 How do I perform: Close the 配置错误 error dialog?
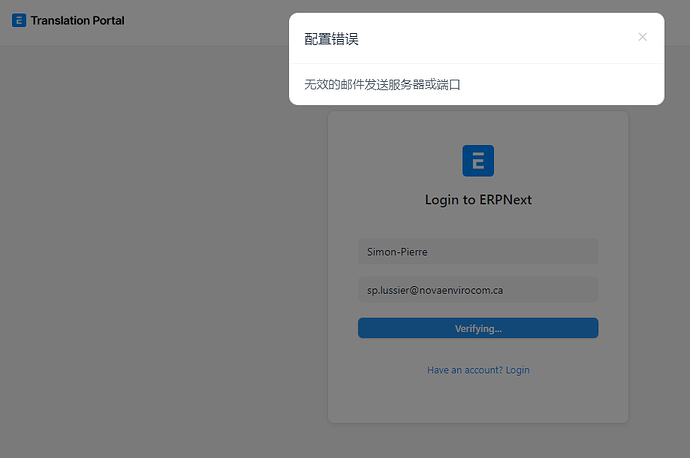[x=642, y=37]
